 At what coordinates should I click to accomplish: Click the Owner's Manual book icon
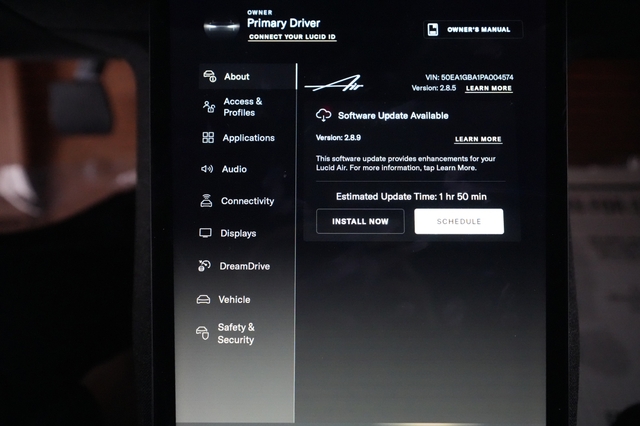[433, 30]
